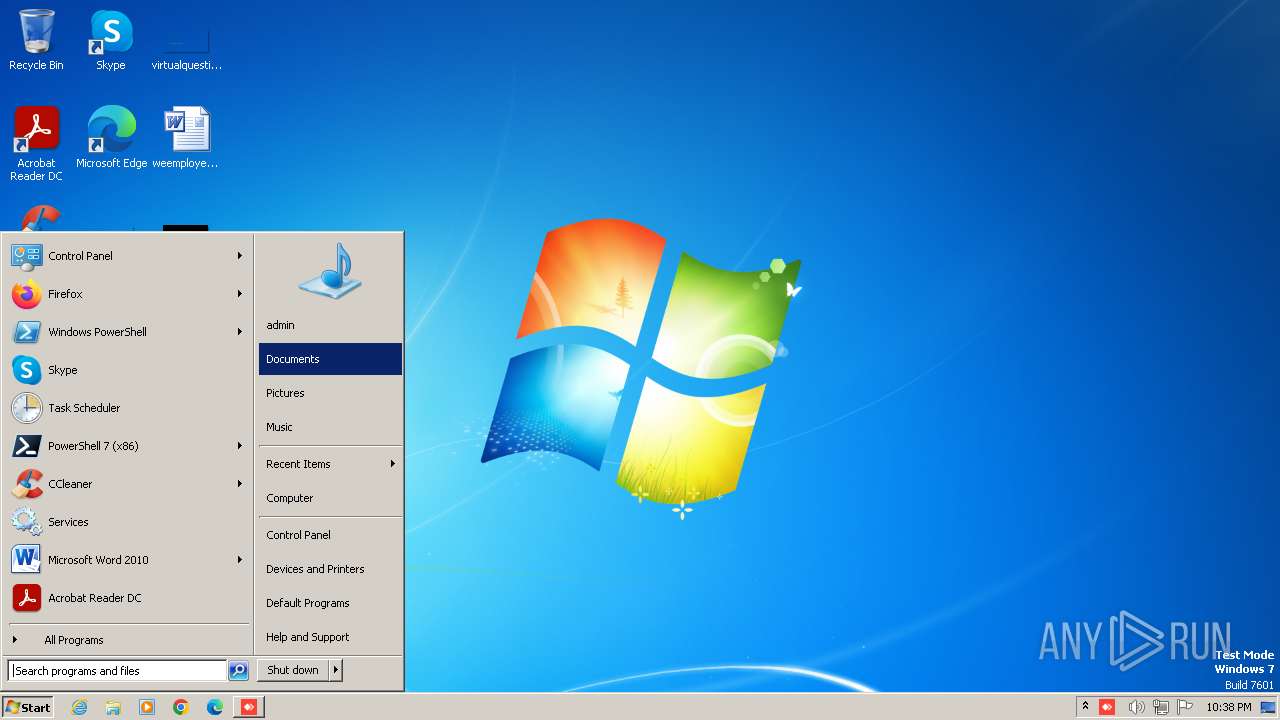This screenshot has width=1280, height=720.
Task: Open Firefox from the Start menu icon
Action: [27, 294]
